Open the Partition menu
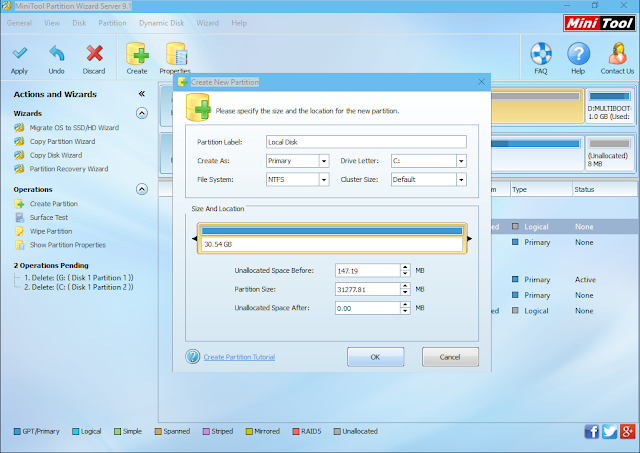Viewport: 640px width, 453px height. coord(112,23)
